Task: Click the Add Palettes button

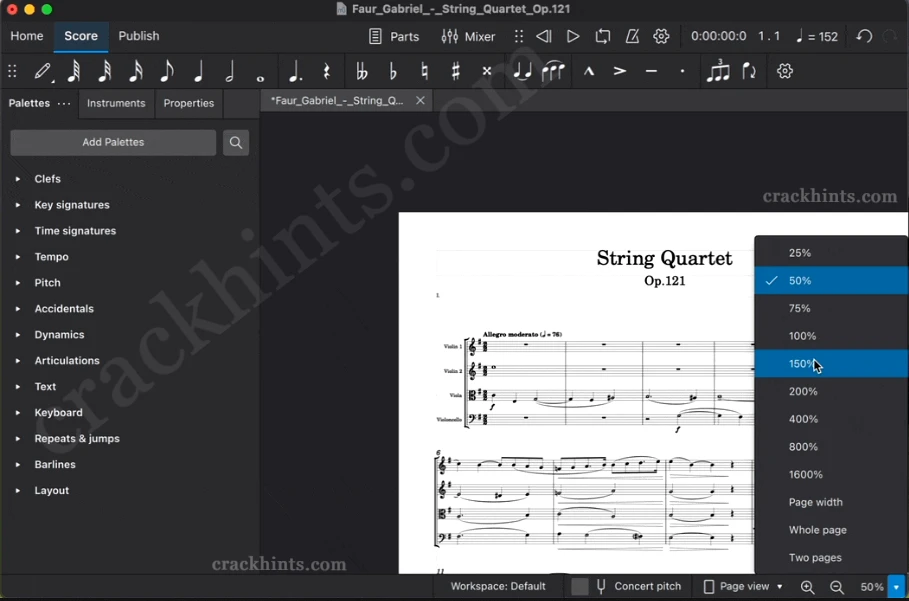Action: (112, 142)
